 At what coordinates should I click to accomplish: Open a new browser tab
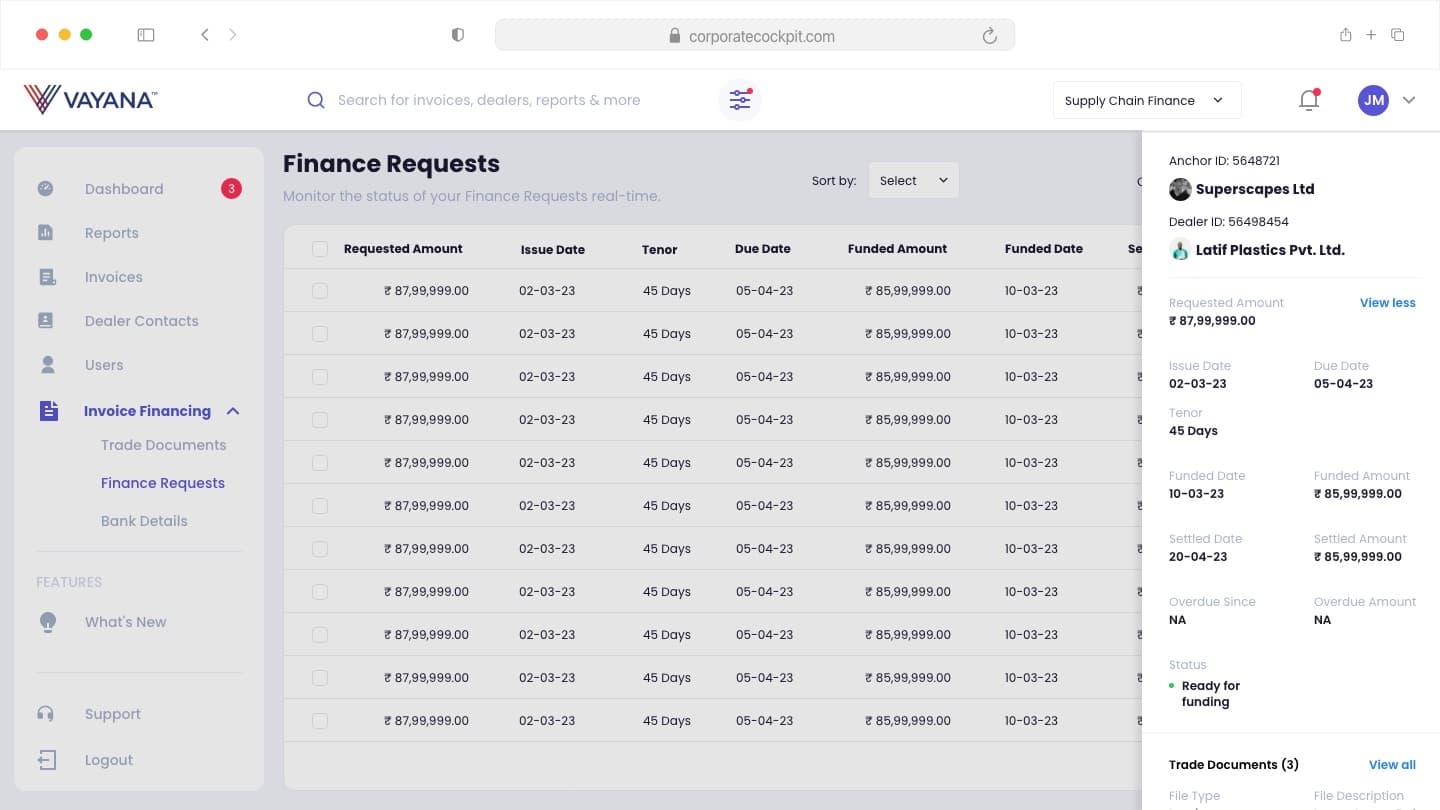coord(1371,35)
